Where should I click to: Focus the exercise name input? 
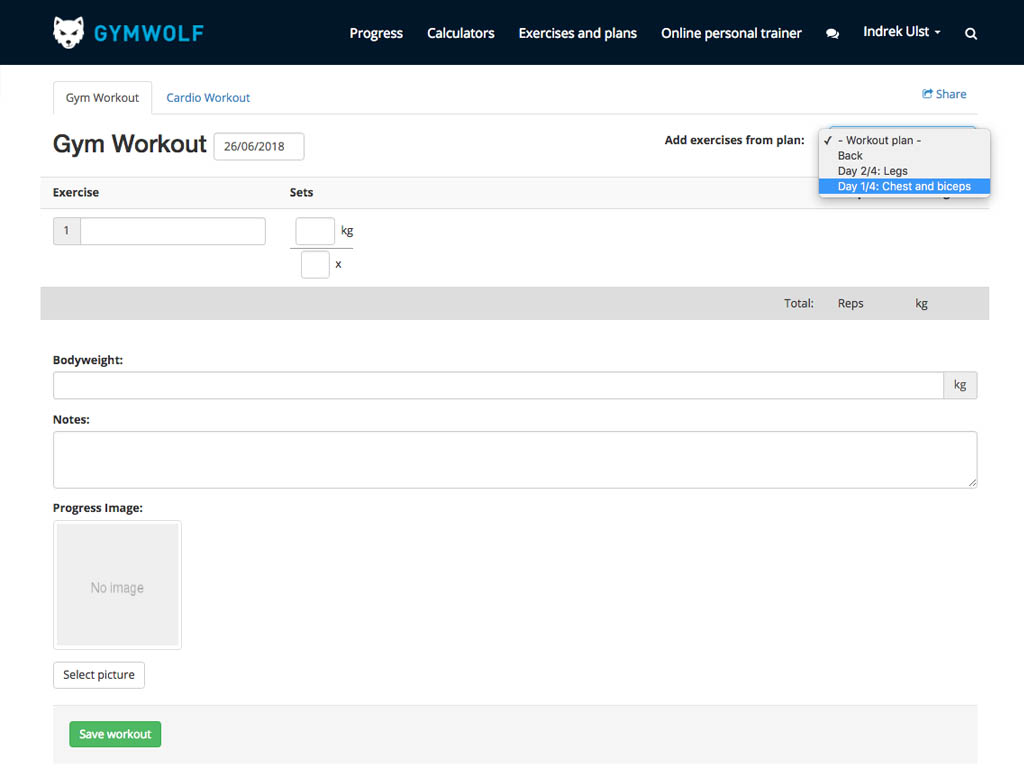click(172, 231)
